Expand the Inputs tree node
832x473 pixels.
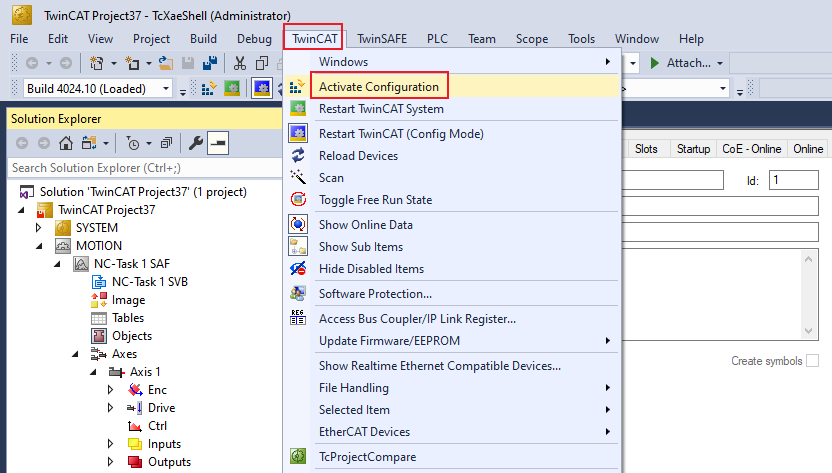click(111, 444)
